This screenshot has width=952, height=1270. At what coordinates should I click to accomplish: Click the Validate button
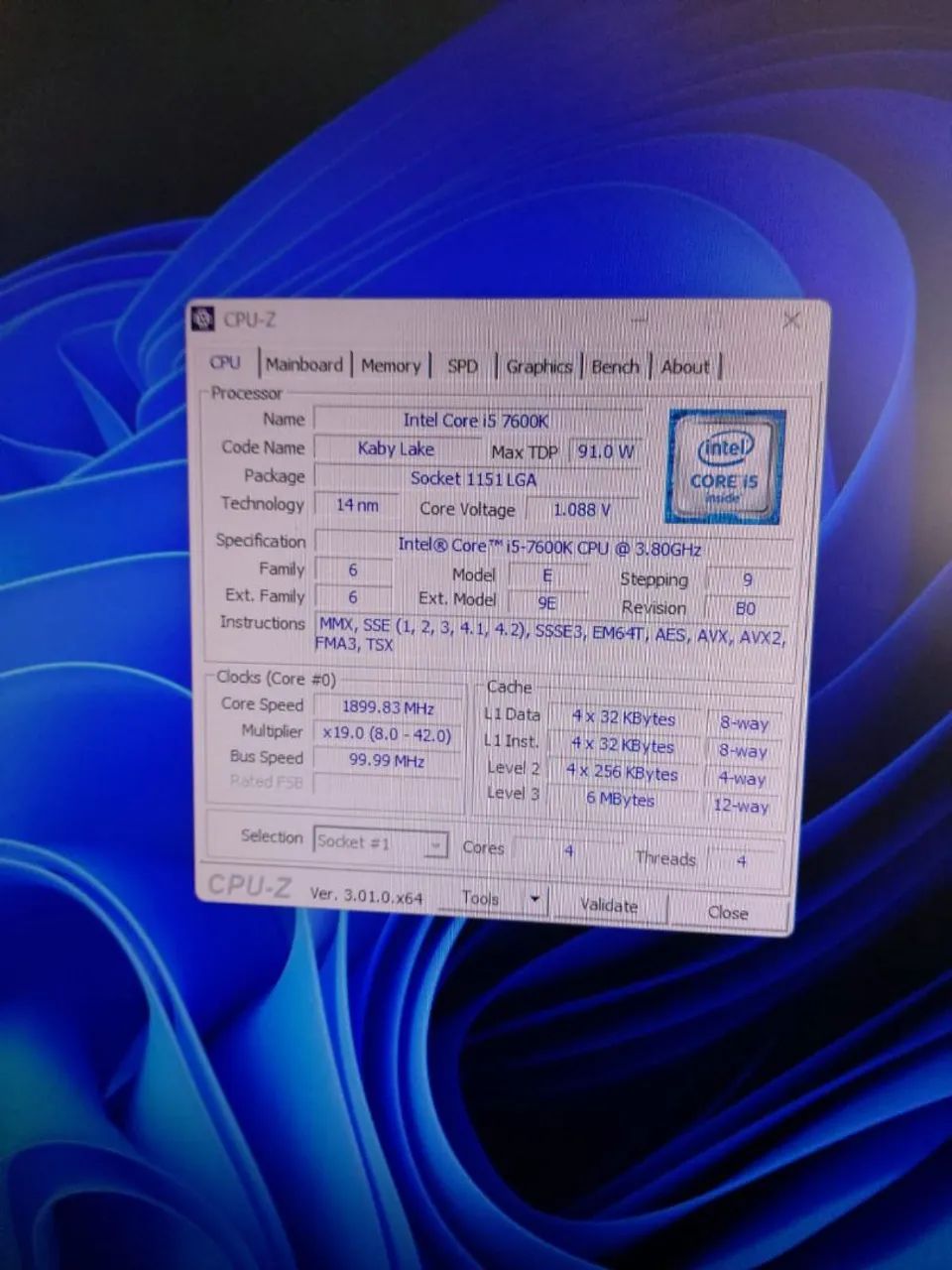(x=609, y=905)
